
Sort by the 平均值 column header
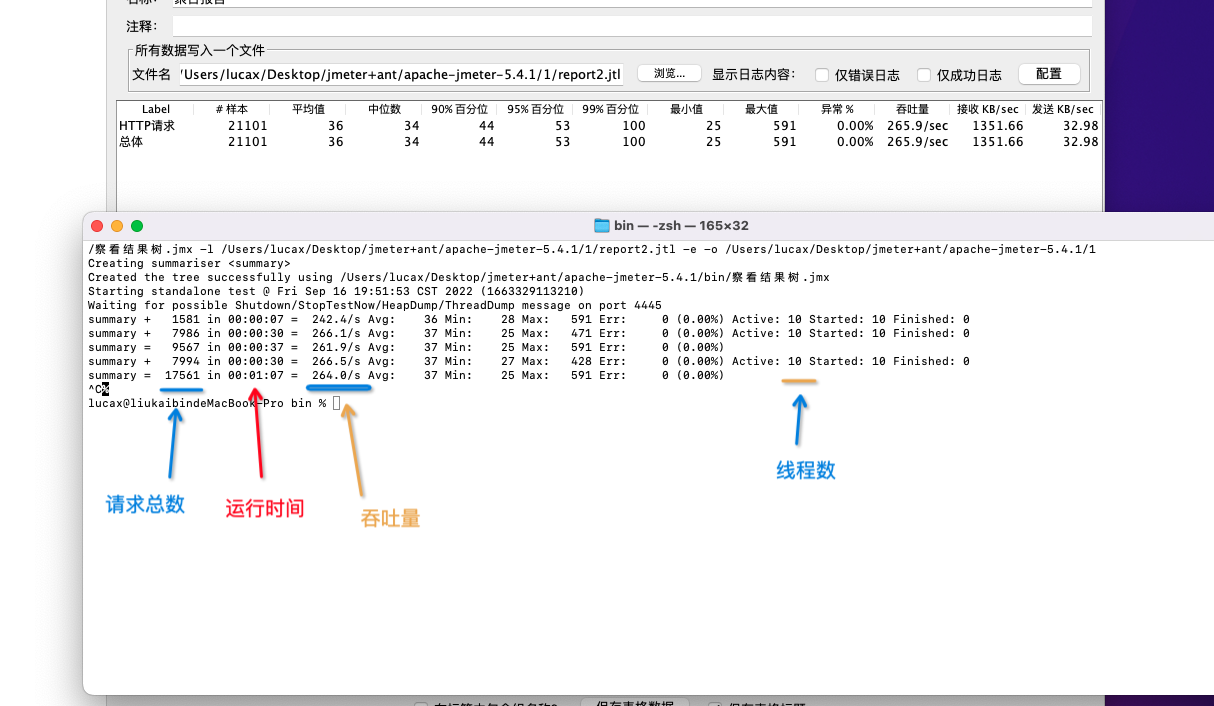coord(308,109)
